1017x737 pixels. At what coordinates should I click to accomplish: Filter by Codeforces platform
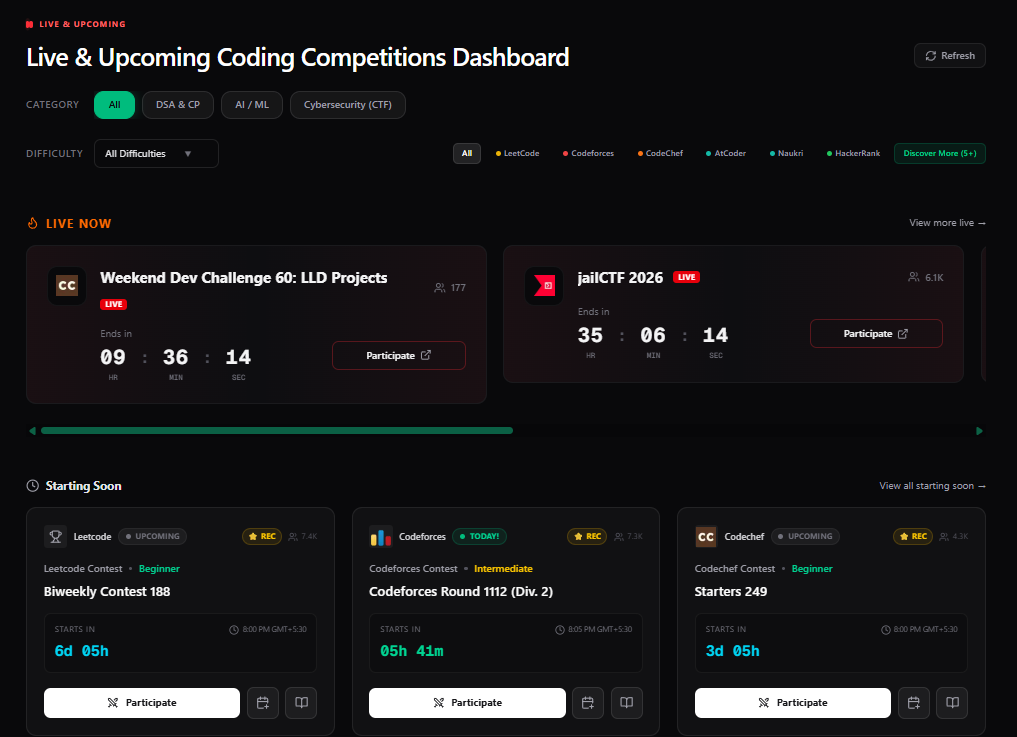(588, 154)
